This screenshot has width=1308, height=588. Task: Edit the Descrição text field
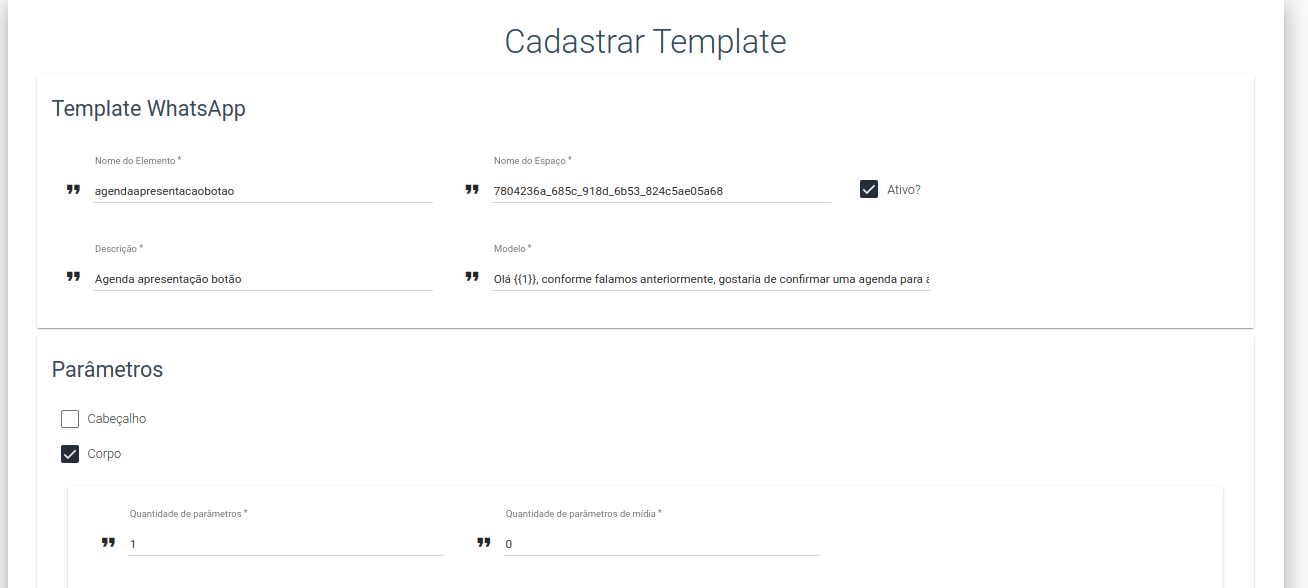tap(262, 279)
